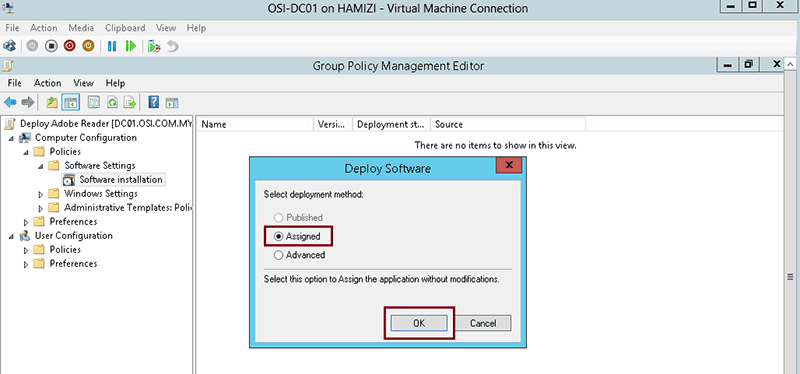The image size is (800, 374).
Task: Create a VM checkpoint from the toolbar
Action: tap(154, 46)
